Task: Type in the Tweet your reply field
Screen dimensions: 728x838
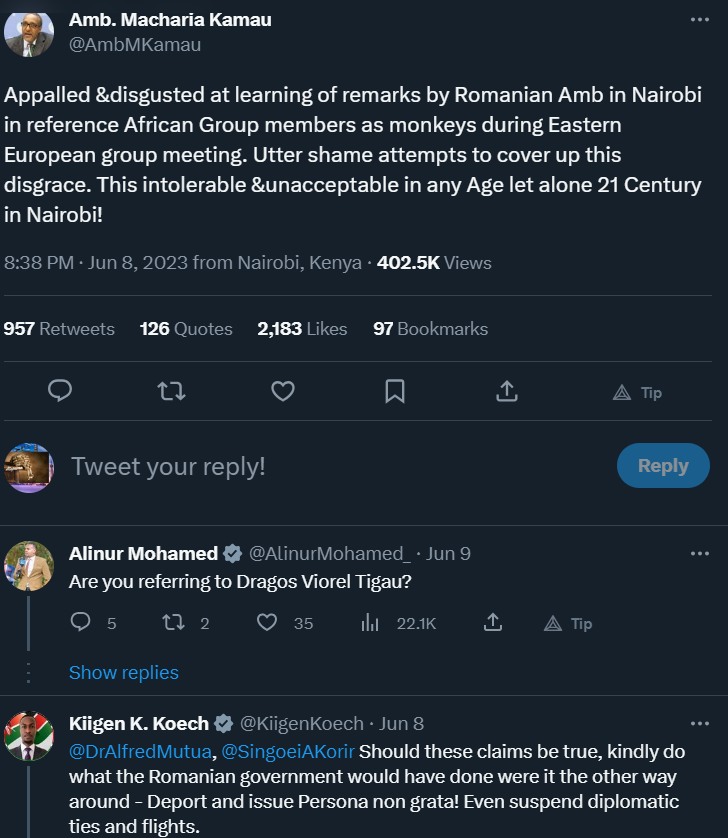Action: pyautogui.click(x=330, y=466)
